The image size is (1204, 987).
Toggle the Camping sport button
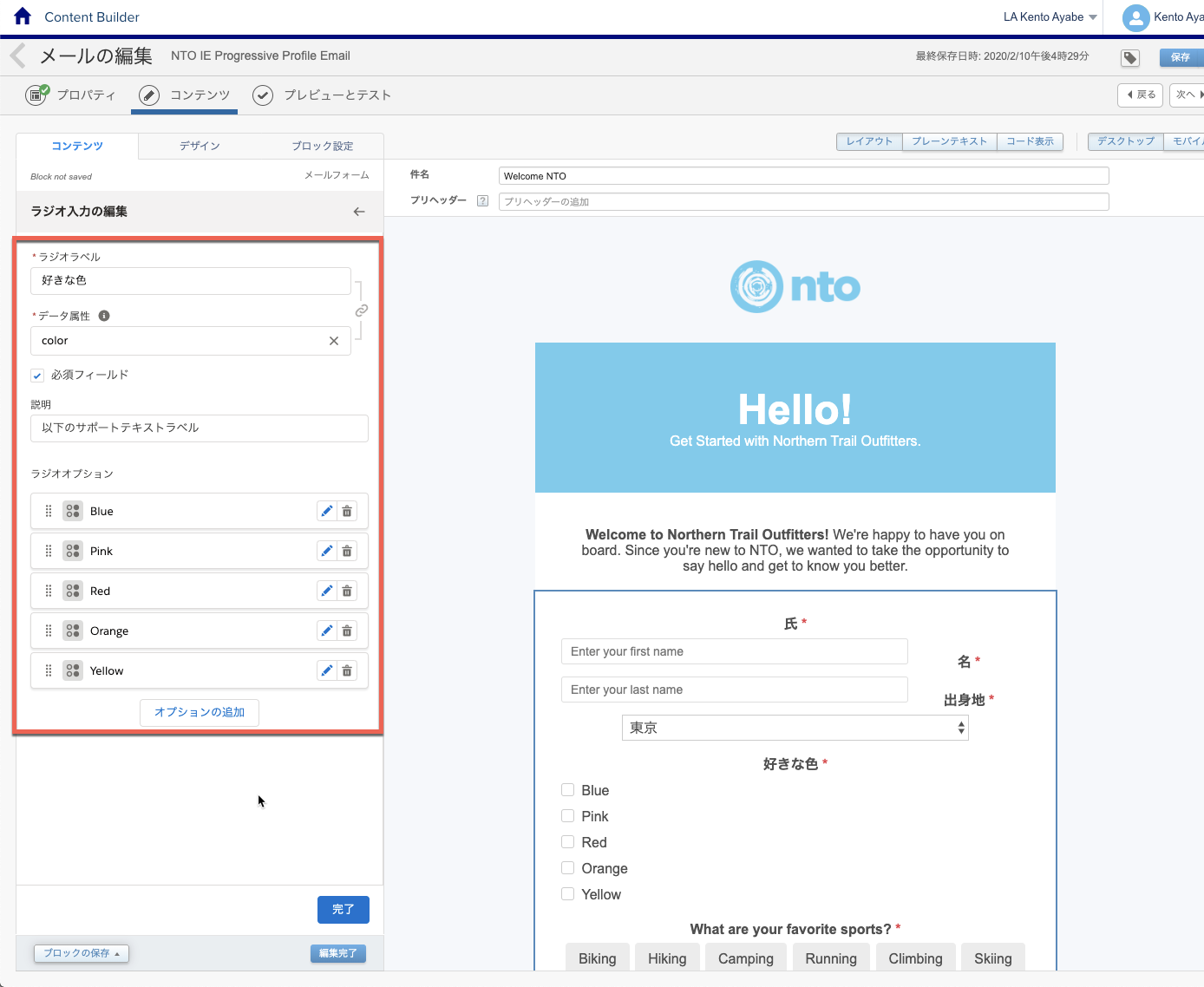[x=746, y=958]
